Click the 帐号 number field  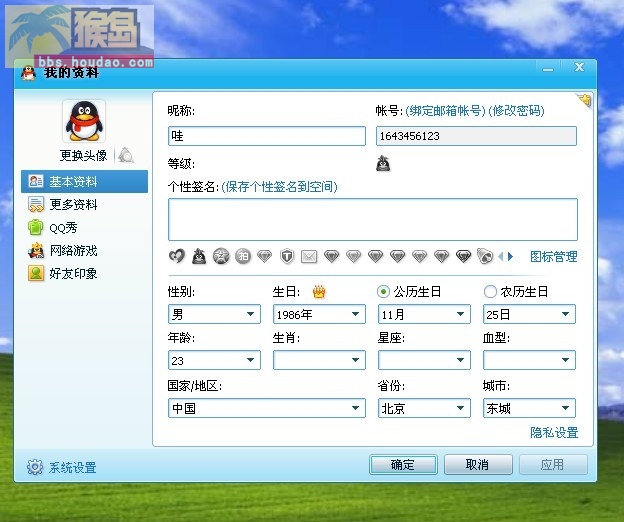point(476,136)
